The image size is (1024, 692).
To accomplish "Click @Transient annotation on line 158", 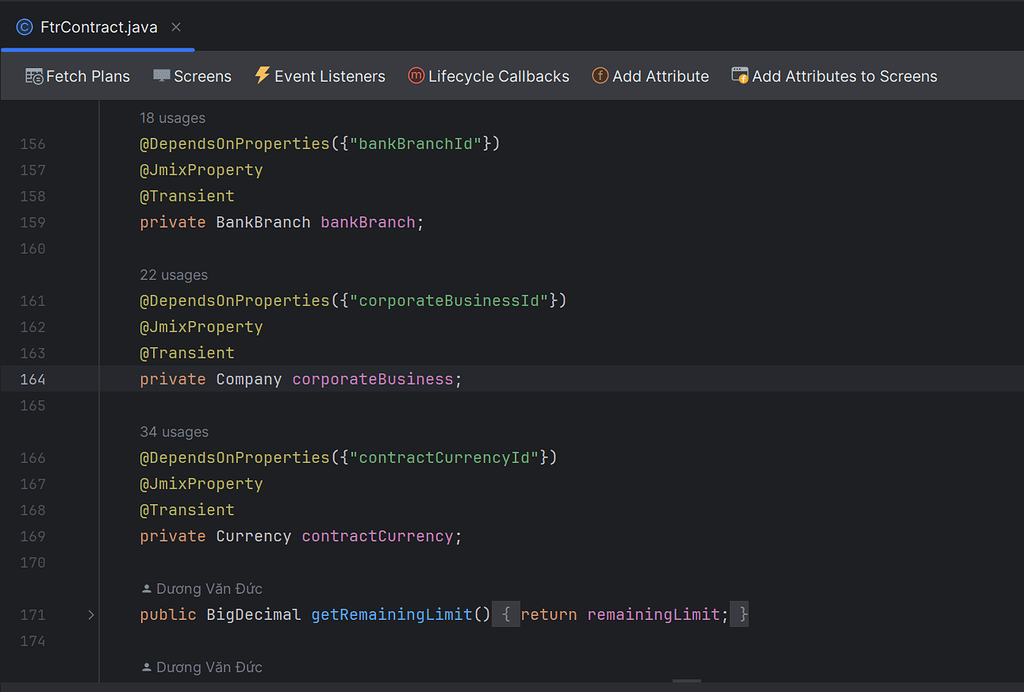I will 187,197.
